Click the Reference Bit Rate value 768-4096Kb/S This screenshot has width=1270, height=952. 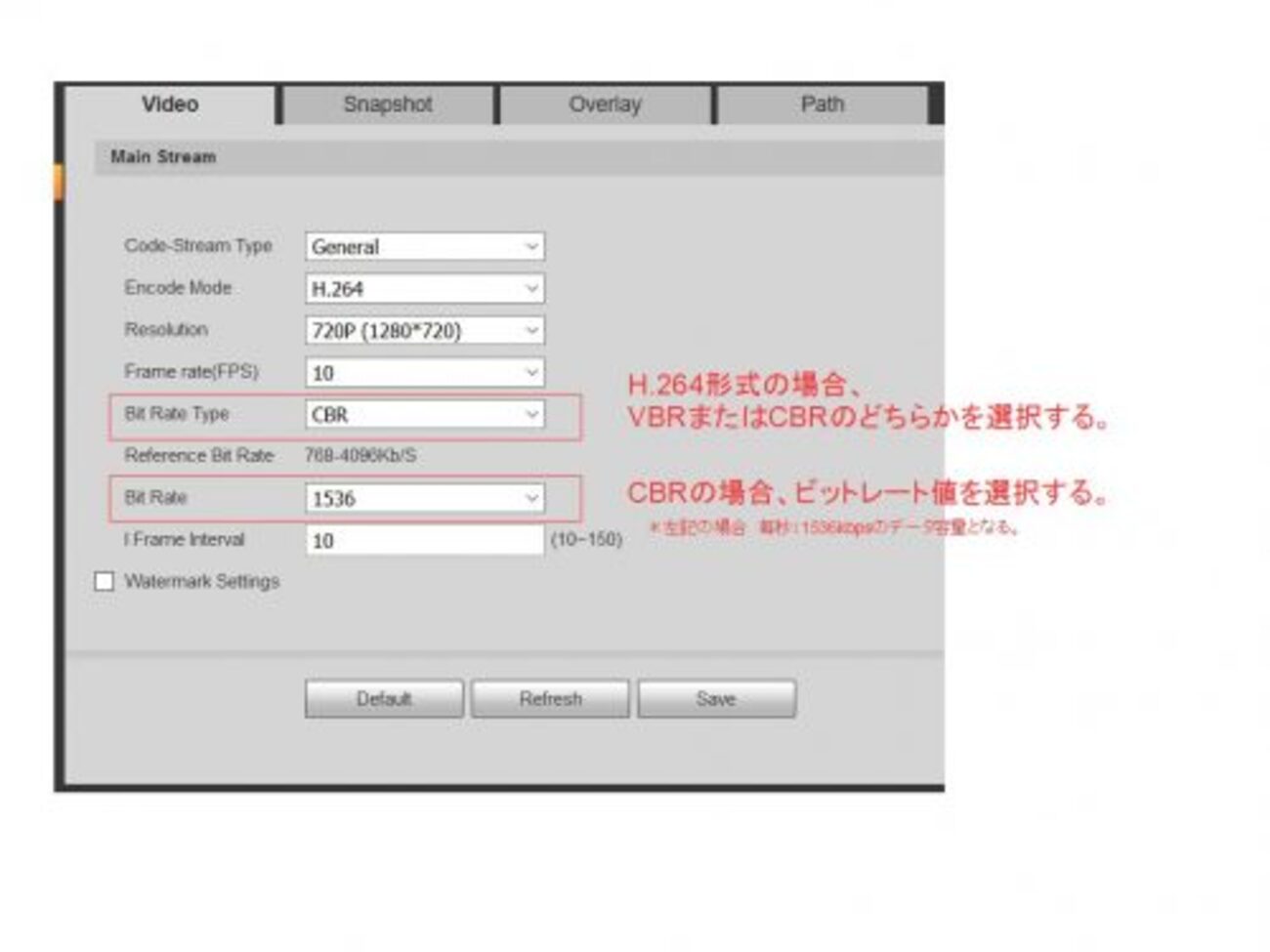(x=360, y=456)
